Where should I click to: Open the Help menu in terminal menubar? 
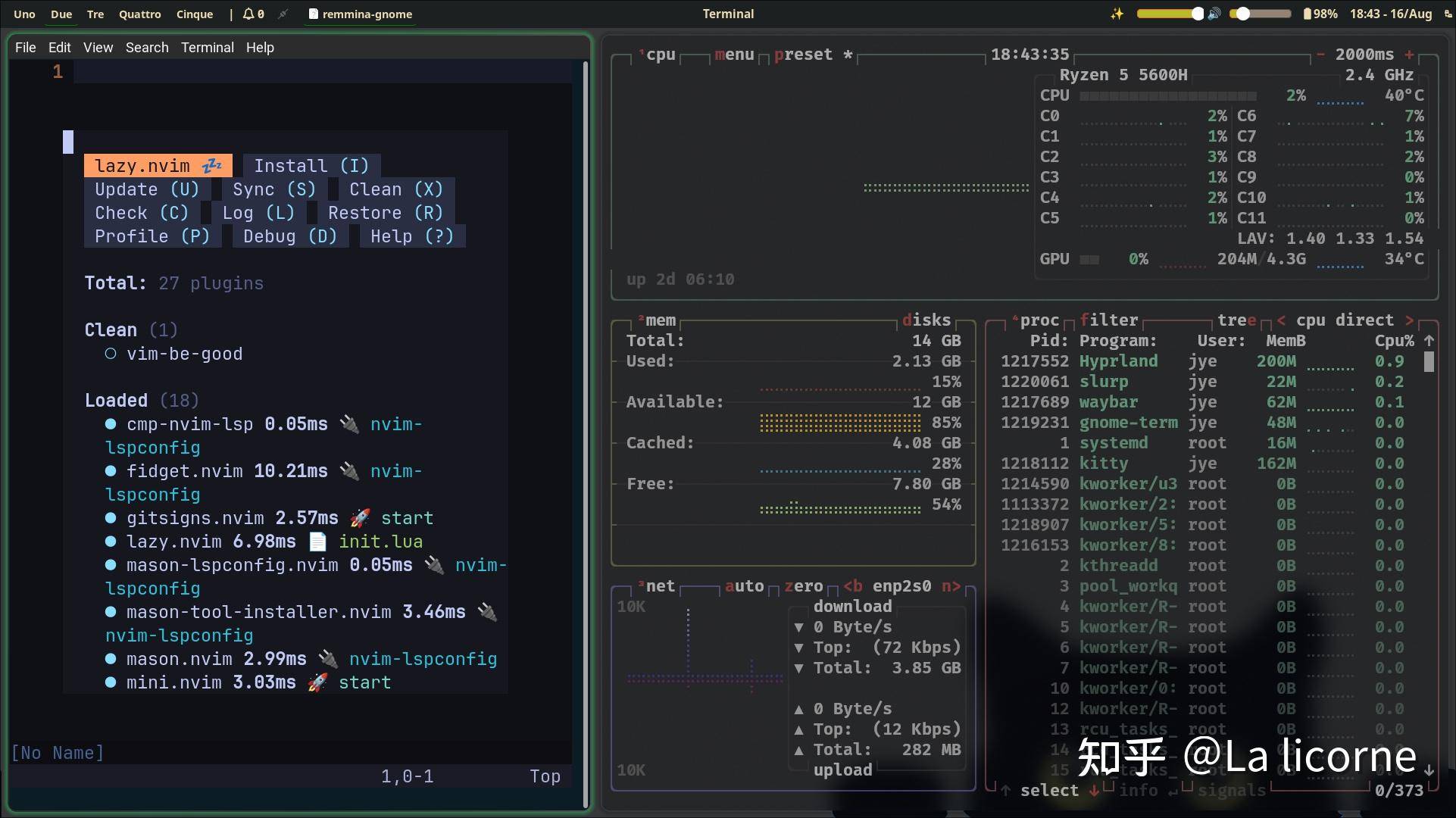pyautogui.click(x=260, y=47)
